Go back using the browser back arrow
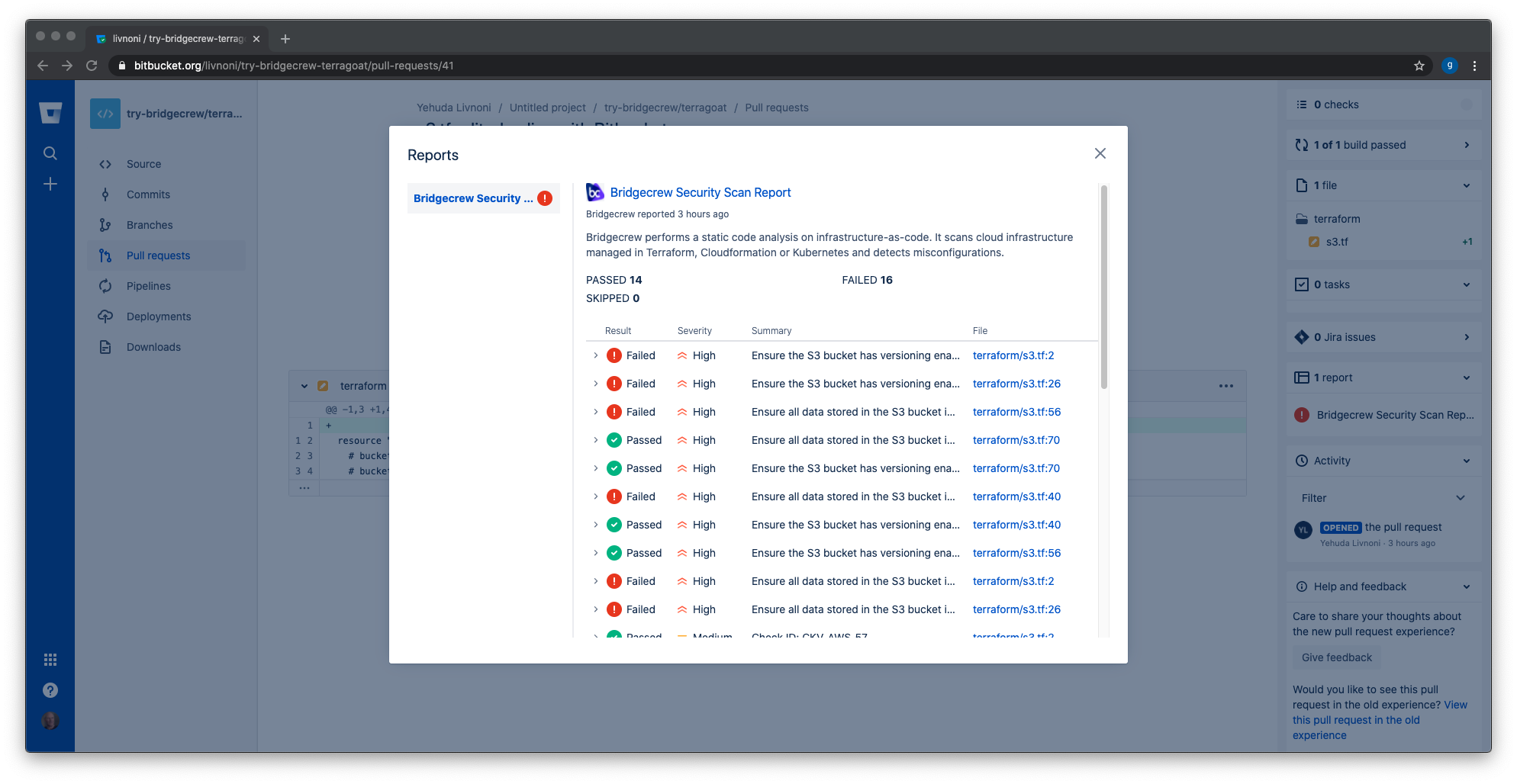 [43, 66]
